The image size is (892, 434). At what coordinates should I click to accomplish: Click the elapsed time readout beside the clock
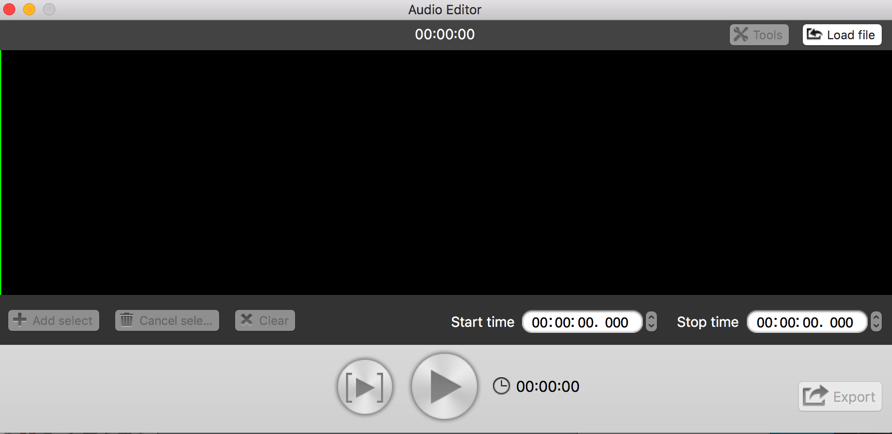[548, 387]
